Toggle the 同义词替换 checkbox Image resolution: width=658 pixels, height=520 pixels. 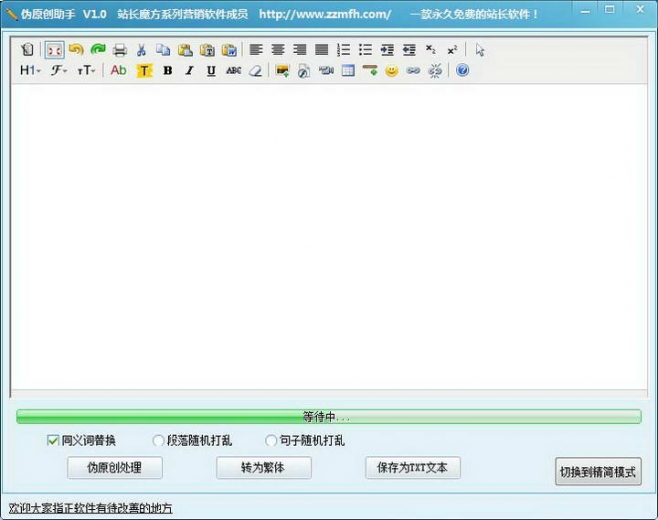(53, 440)
